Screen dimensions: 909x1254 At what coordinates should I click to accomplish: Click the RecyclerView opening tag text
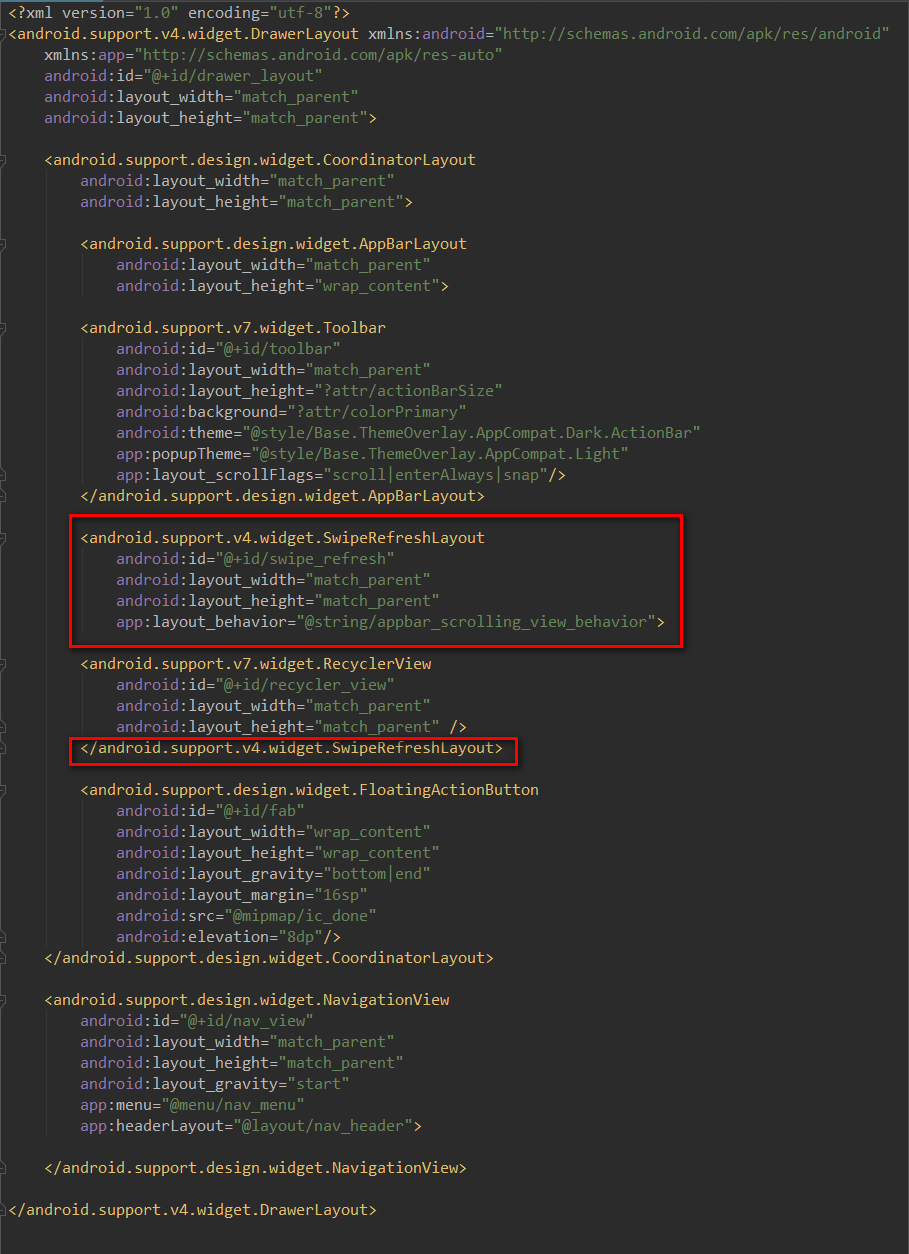pyautogui.click(x=256, y=664)
